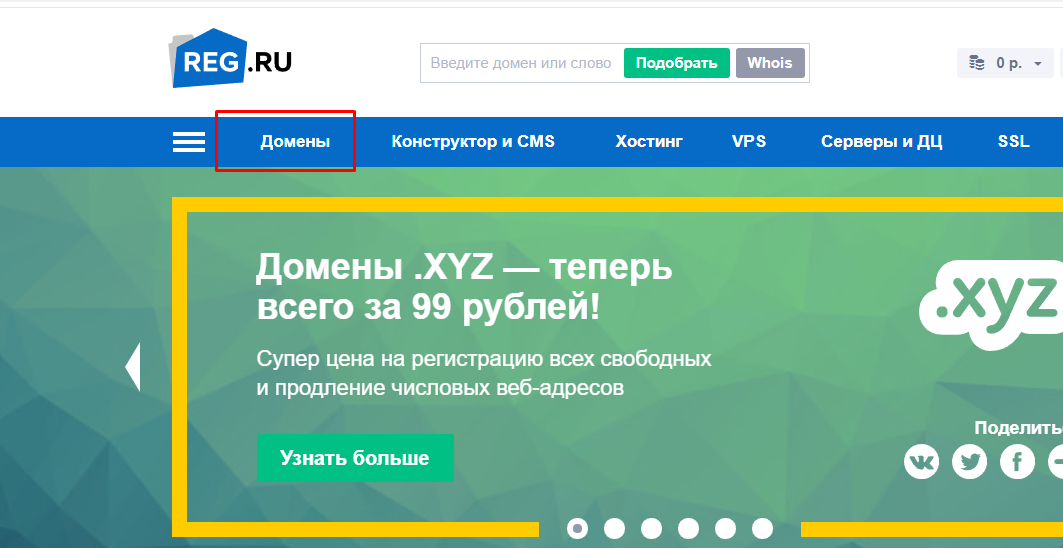This screenshot has width=1063, height=548.
Task: Expand the 0 р. balance dropdown arrow
Action: pos(1037,64)
